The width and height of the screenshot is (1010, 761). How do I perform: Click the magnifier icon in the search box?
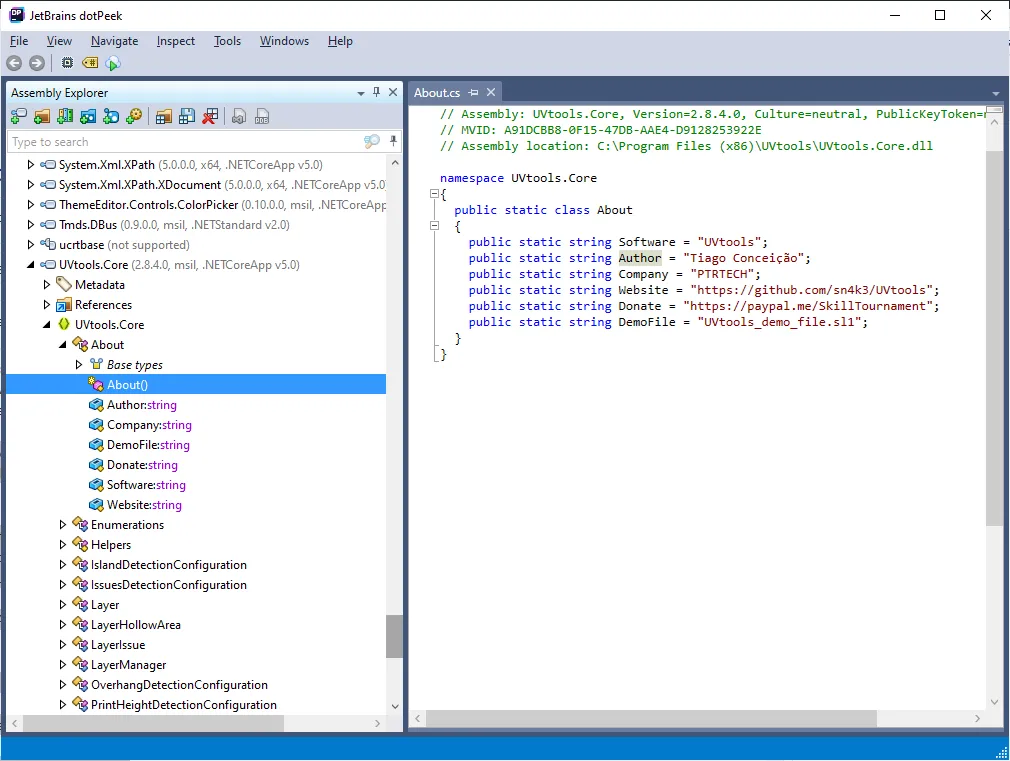click(x=371, y=142)
